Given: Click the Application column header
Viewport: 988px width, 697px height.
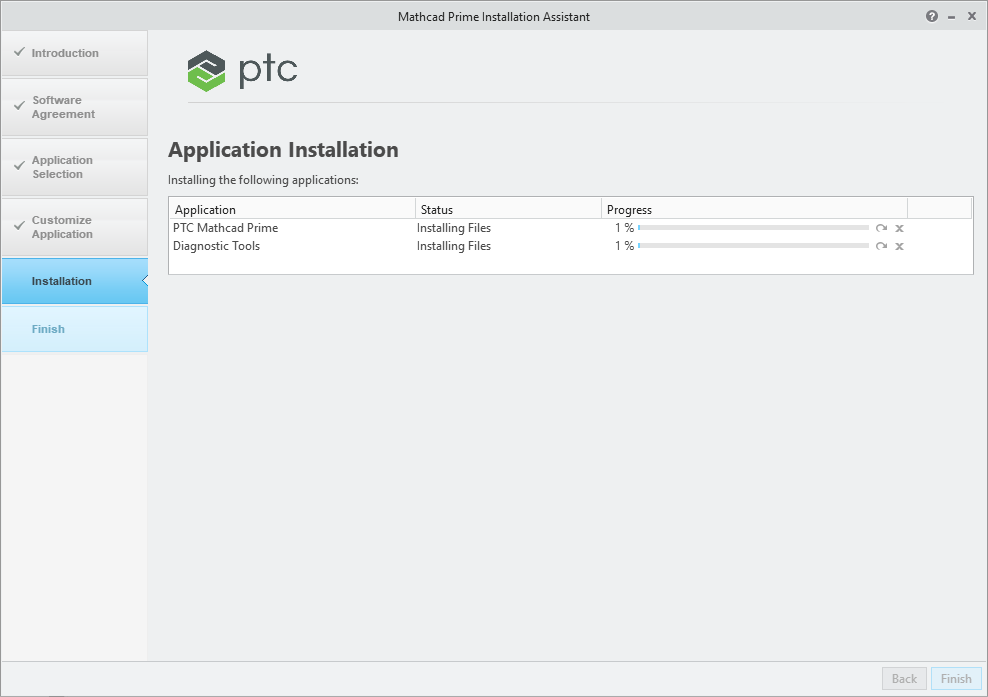Looking at the screenshot, I should click(x=205, y=210).
